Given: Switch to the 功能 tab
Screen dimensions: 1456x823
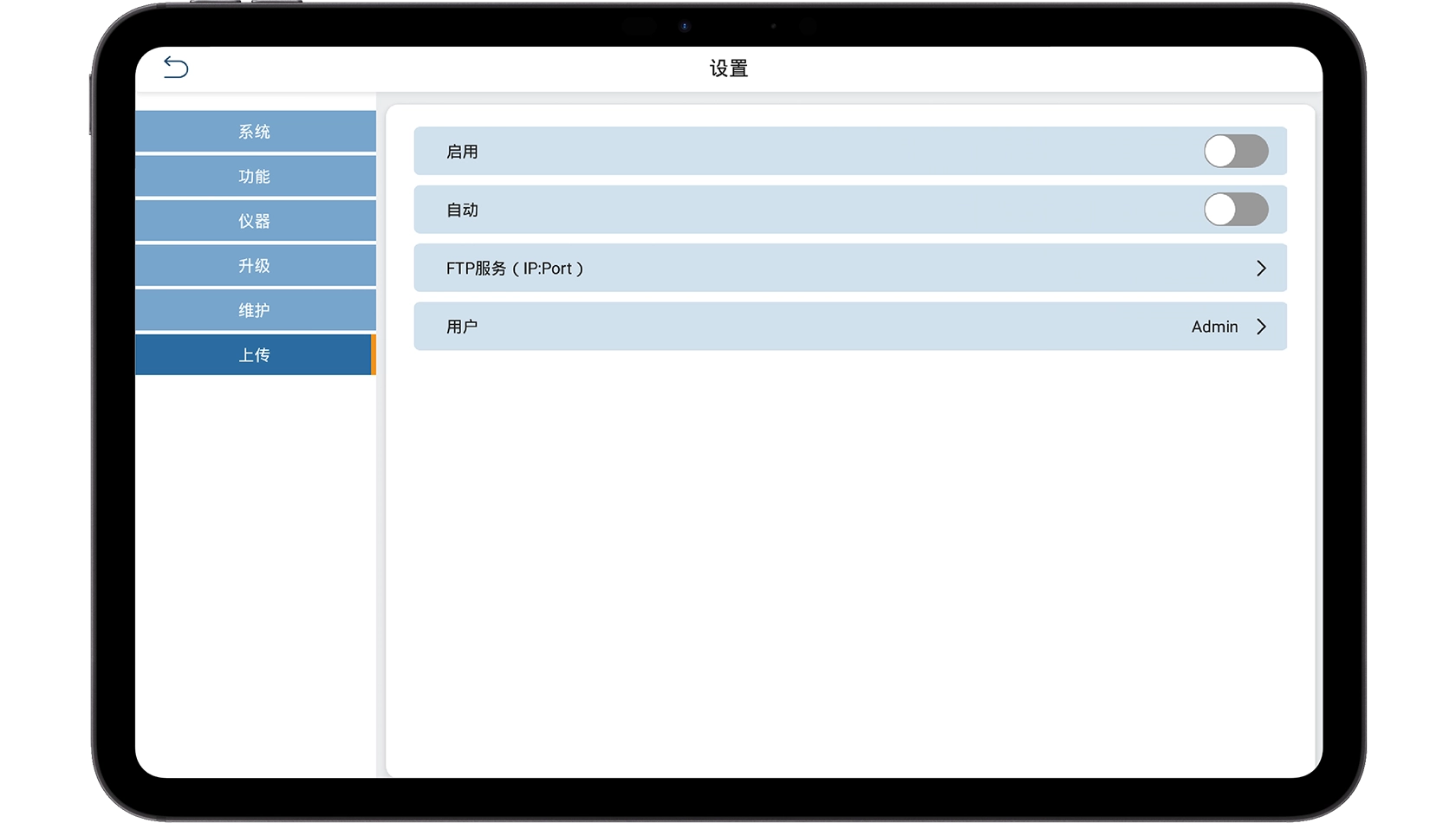Looking at the screenshot, I should (255, 177).
